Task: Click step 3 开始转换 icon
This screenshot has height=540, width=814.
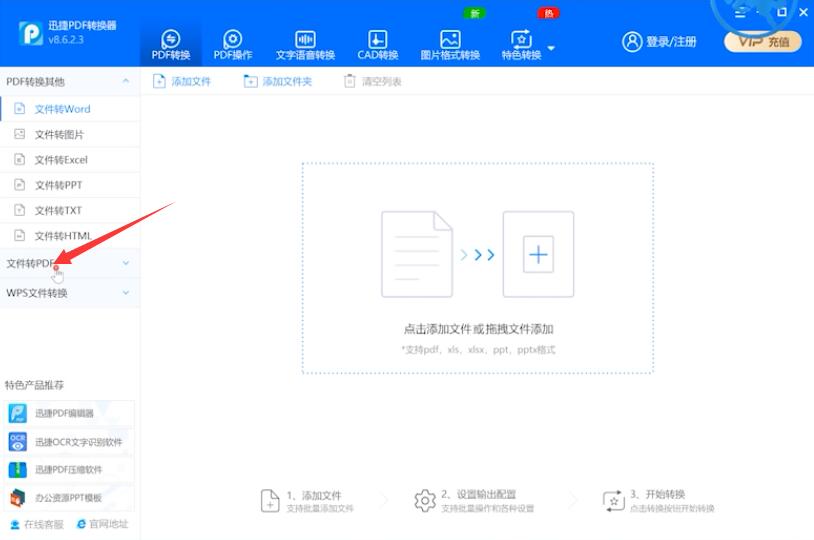Action: 614,501
